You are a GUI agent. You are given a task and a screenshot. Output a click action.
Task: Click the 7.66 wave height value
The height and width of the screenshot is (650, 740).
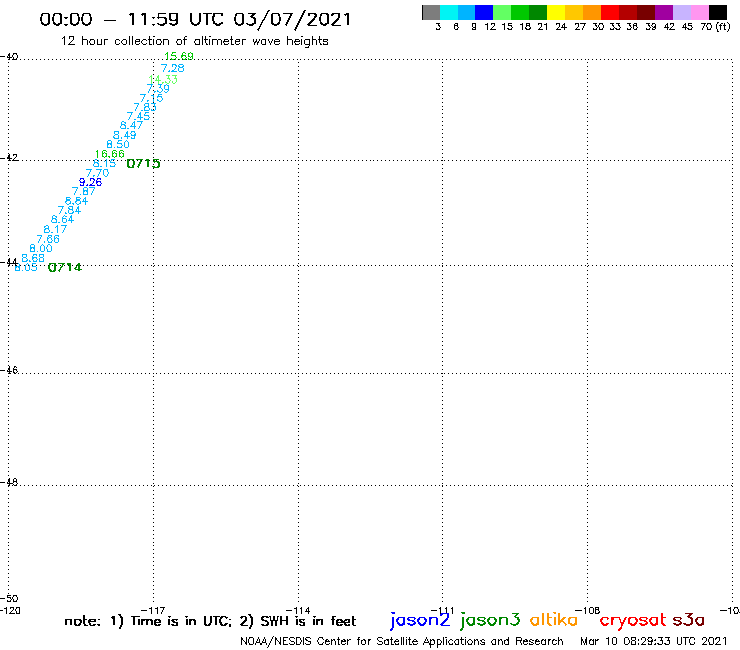click(x=48, y=239)
